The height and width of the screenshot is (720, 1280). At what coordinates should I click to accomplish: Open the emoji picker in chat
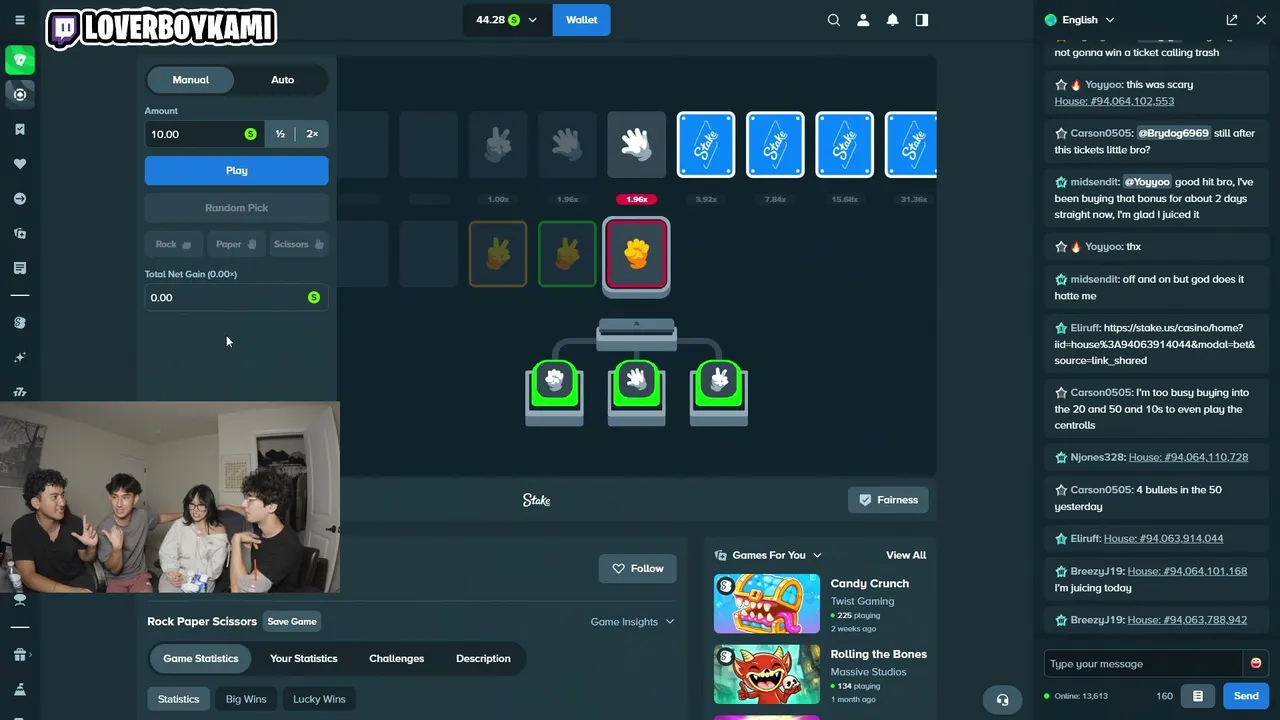click(1256, 663)
